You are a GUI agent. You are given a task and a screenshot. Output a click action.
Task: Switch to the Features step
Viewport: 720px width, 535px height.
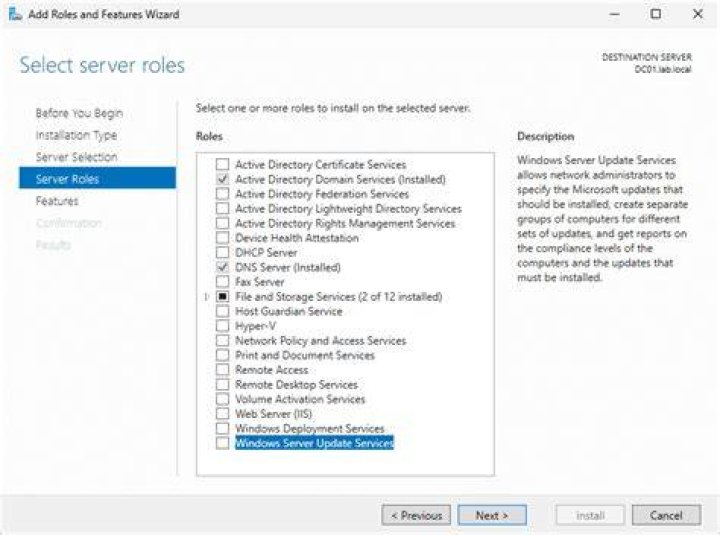click(x=57, y=201)
